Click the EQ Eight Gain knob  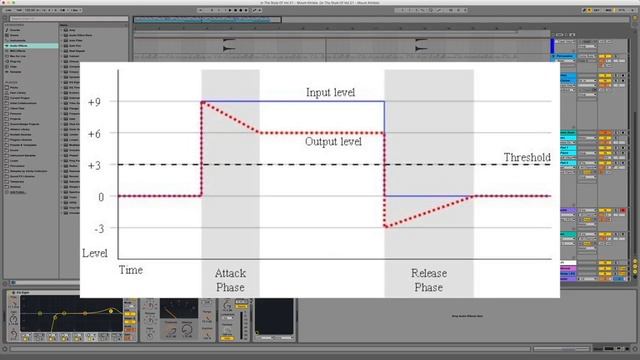click(13, 320)
